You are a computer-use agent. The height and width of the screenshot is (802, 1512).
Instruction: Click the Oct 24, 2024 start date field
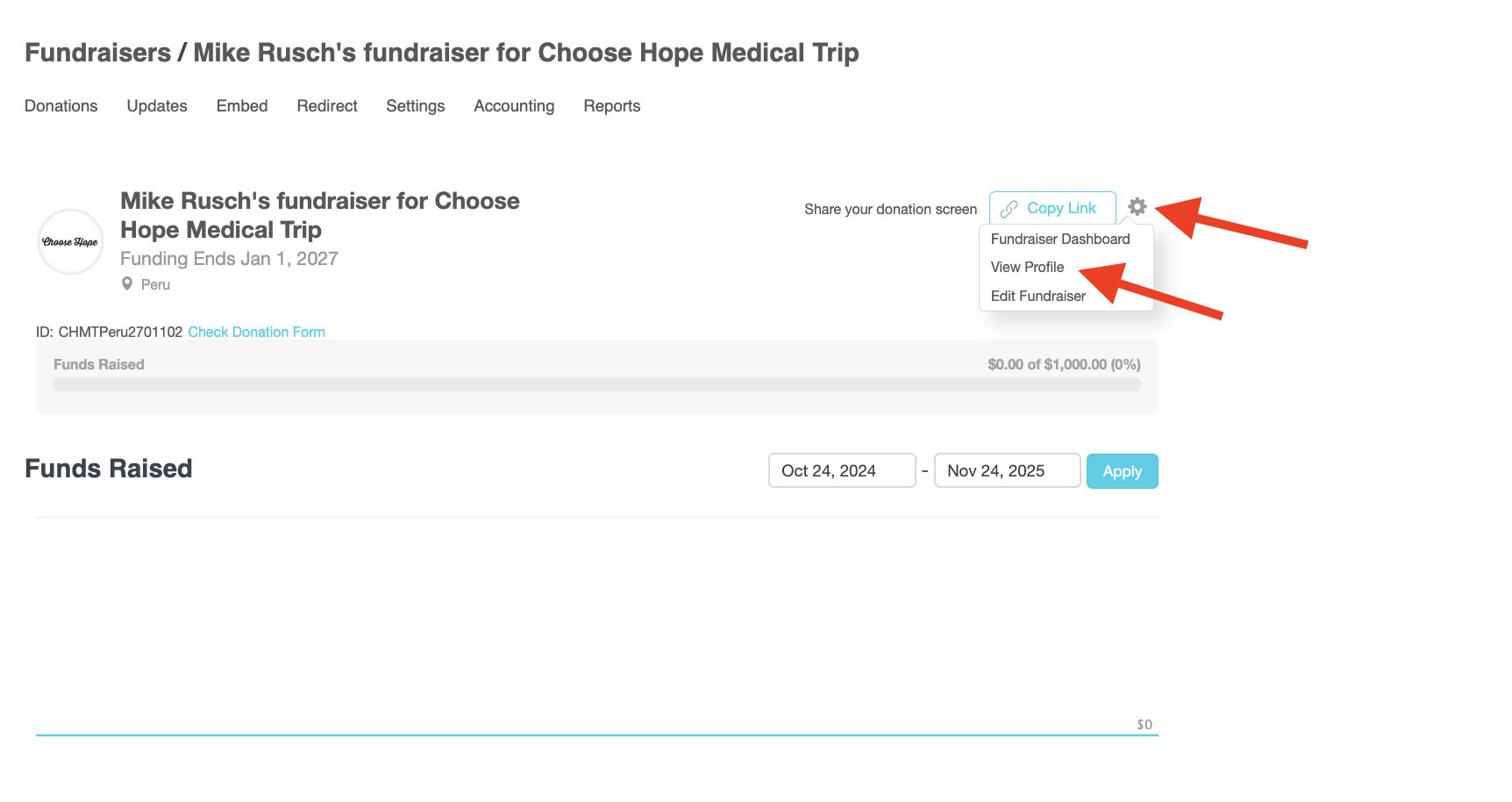point(841,471)
